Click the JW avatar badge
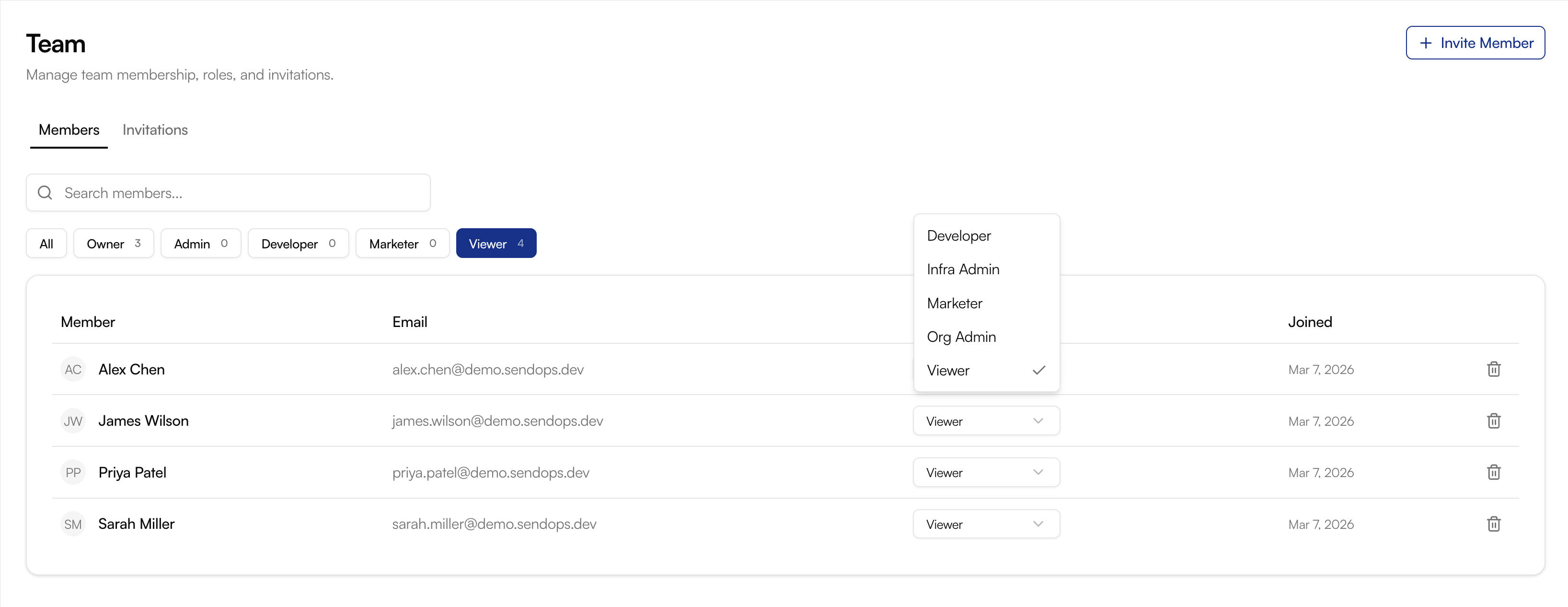1568x607 pixels. point(73,421)
